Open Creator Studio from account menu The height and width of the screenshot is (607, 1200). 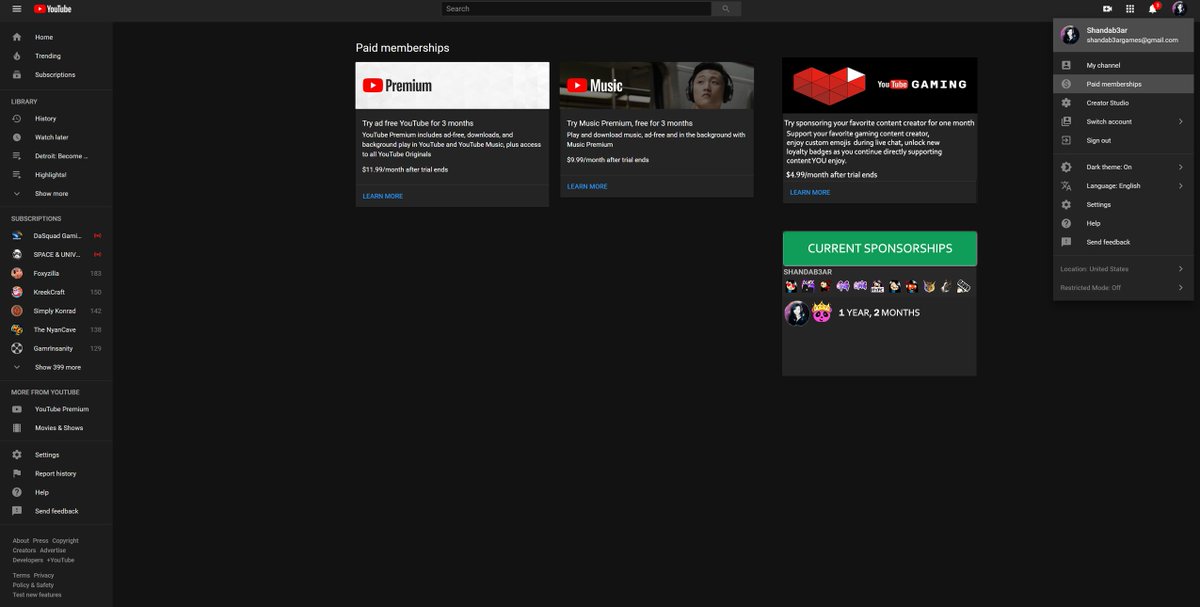(x=1123, y=103)
